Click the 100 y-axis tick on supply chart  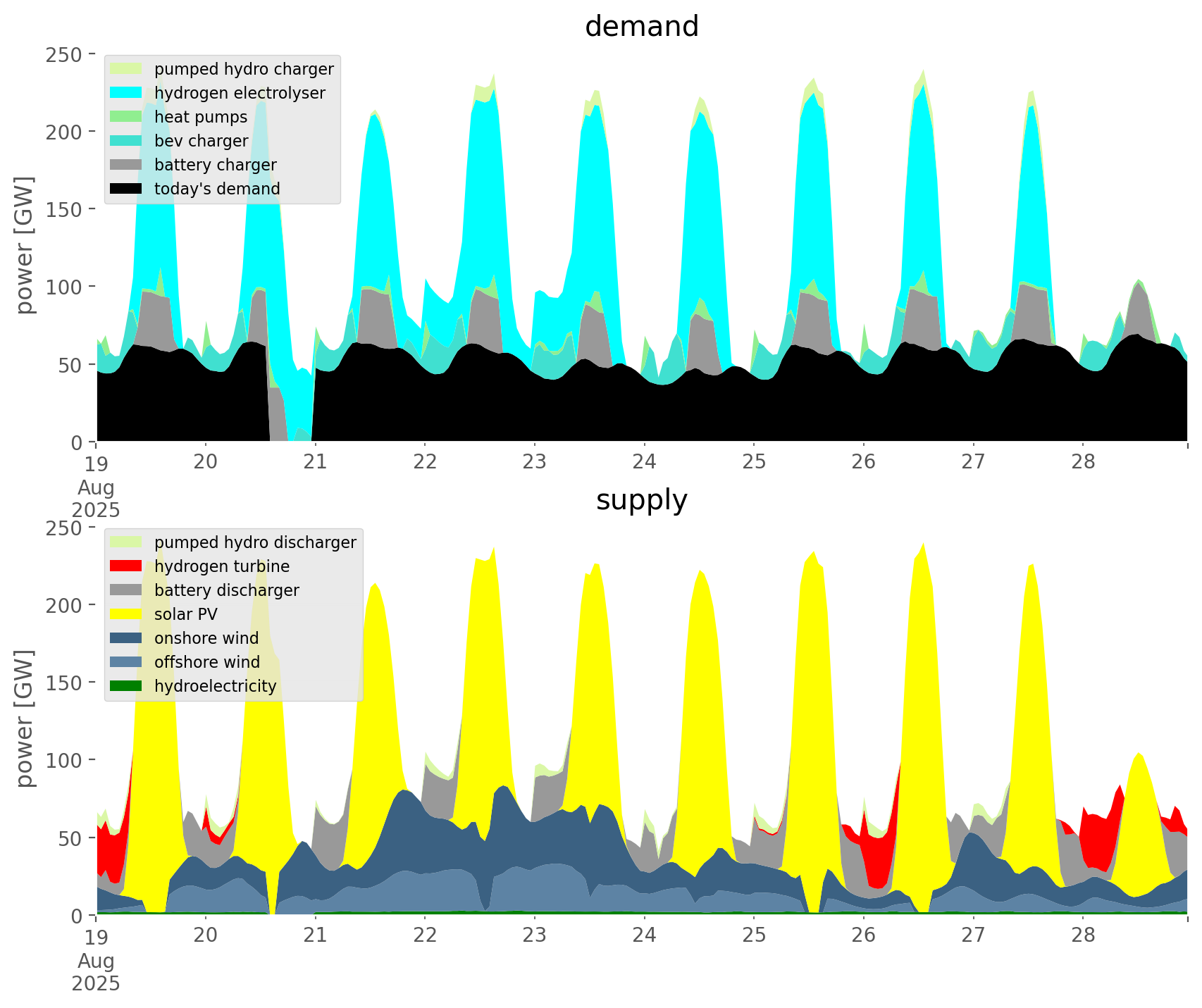(x=64, y=760)
